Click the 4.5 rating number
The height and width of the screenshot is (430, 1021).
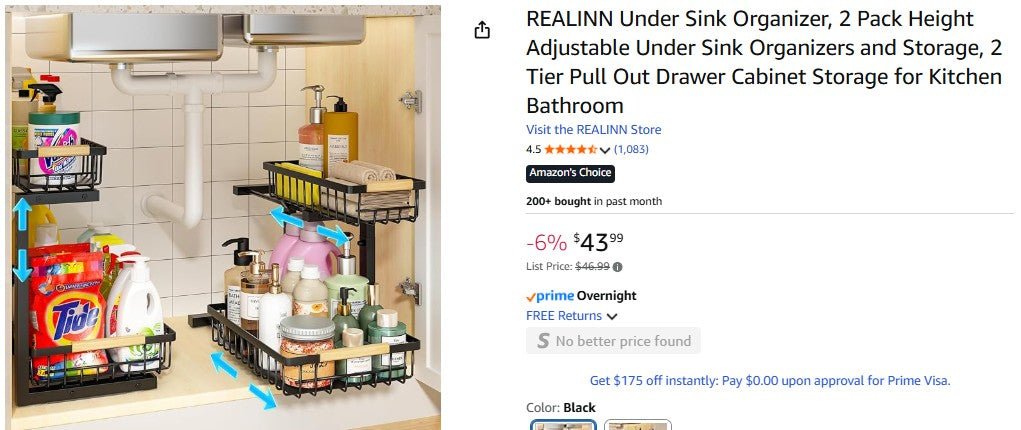pos(533,149)
